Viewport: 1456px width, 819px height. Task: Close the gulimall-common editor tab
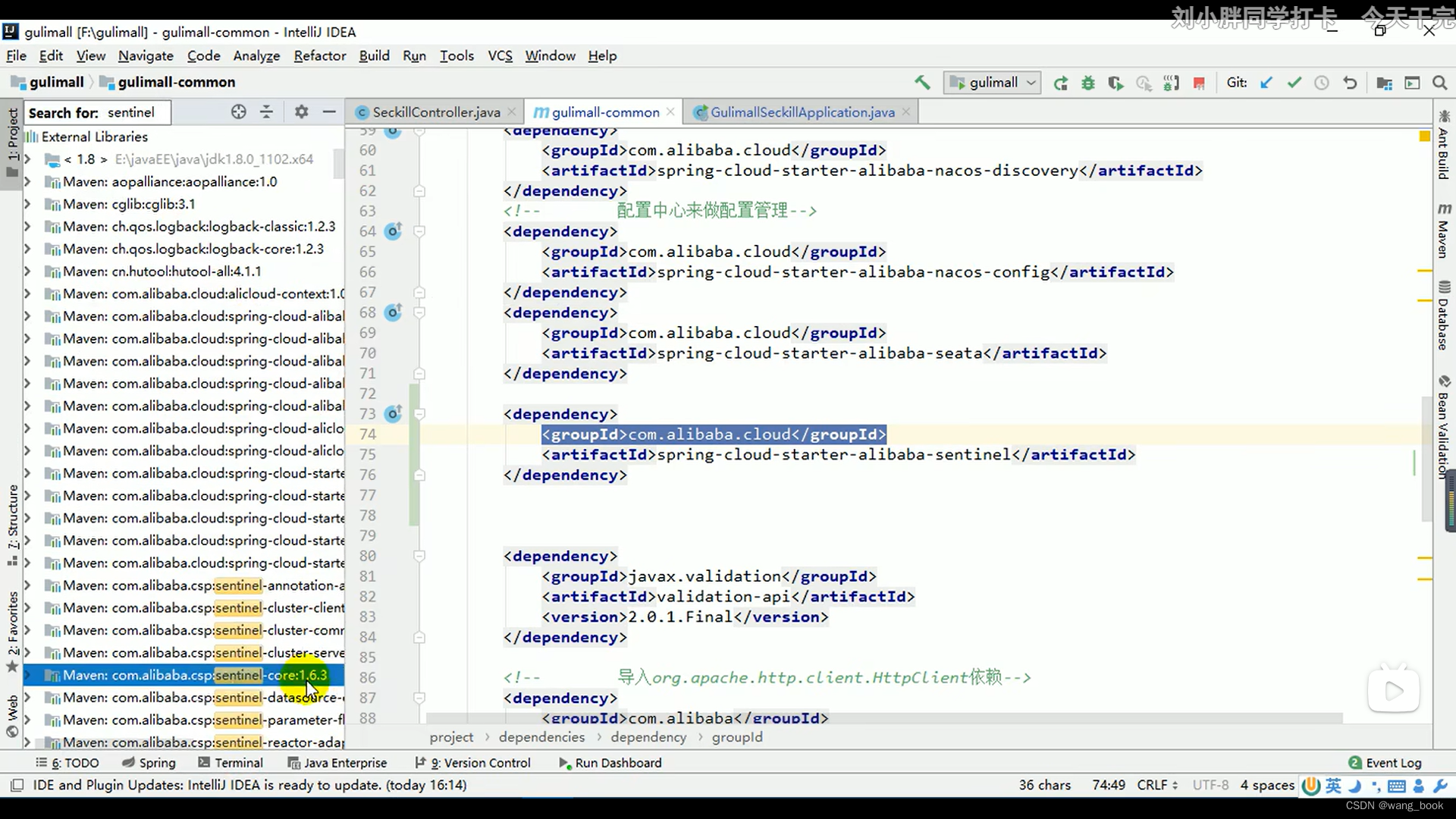[670, 111]
